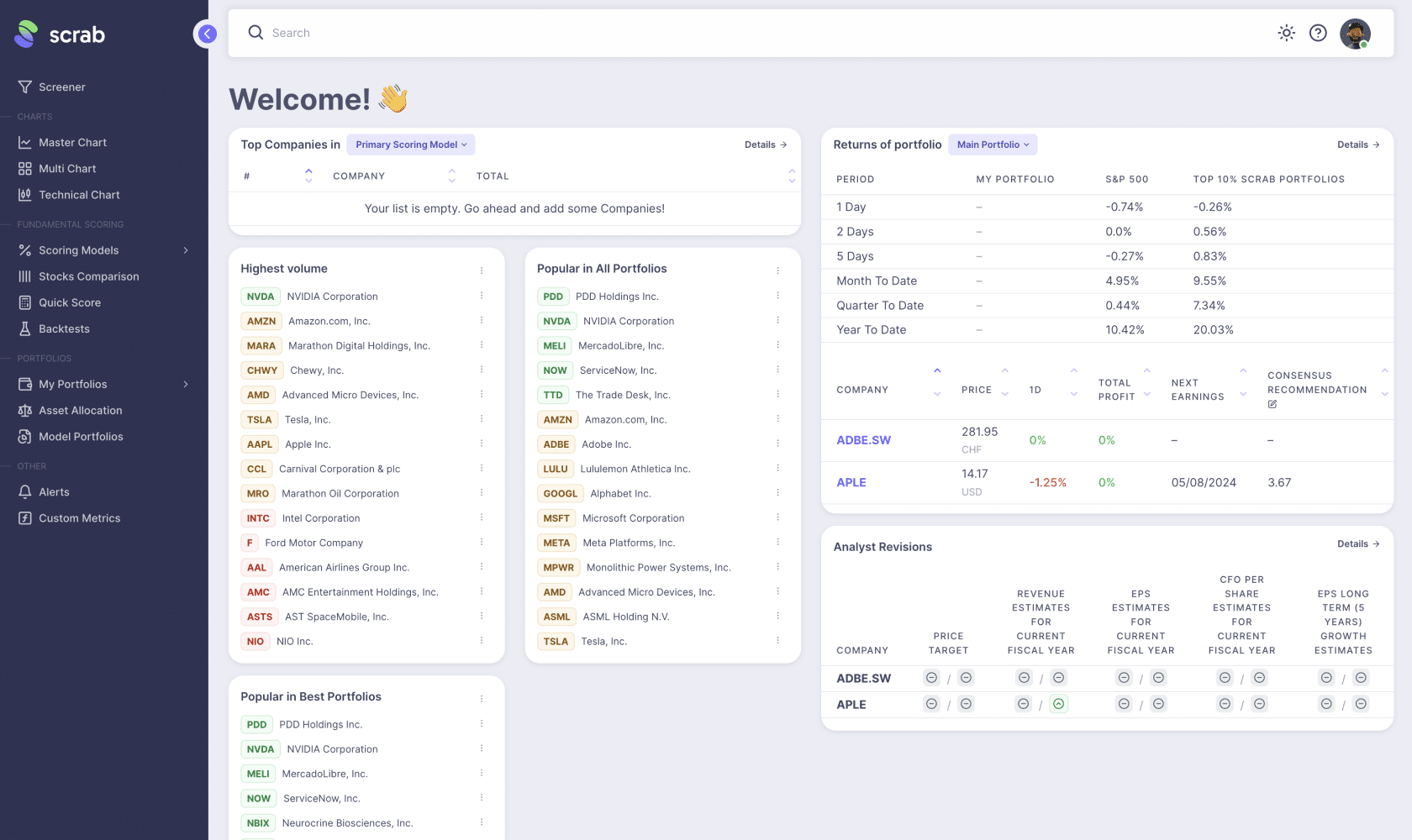Sort Top Companies by rank number column
The image size is (1412, 840).
308,176
